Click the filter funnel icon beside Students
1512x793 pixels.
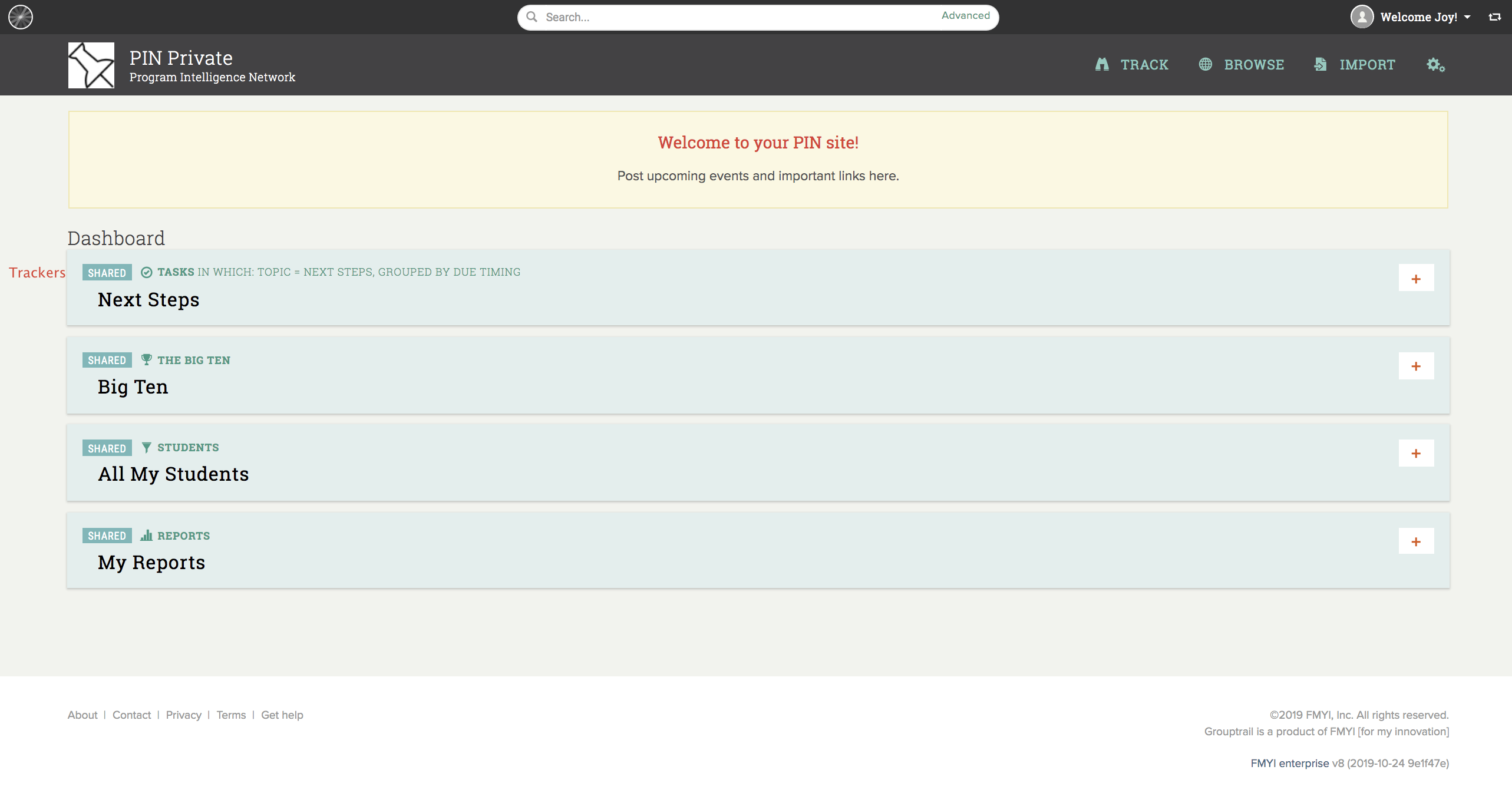coord(147,448)
